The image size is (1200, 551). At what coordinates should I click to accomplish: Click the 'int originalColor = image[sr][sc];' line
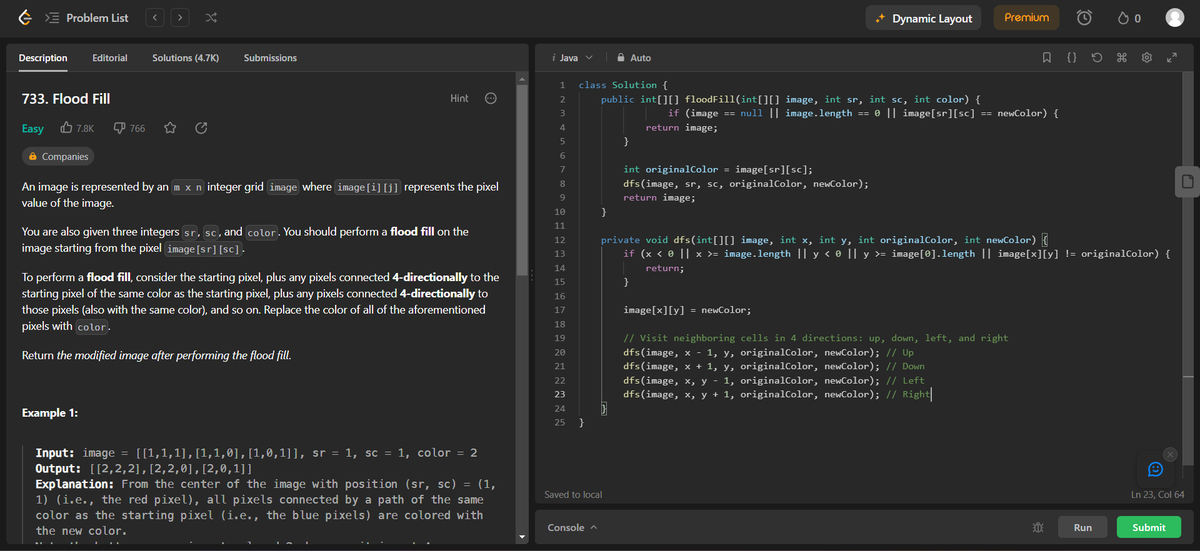(x=717, y=170)
